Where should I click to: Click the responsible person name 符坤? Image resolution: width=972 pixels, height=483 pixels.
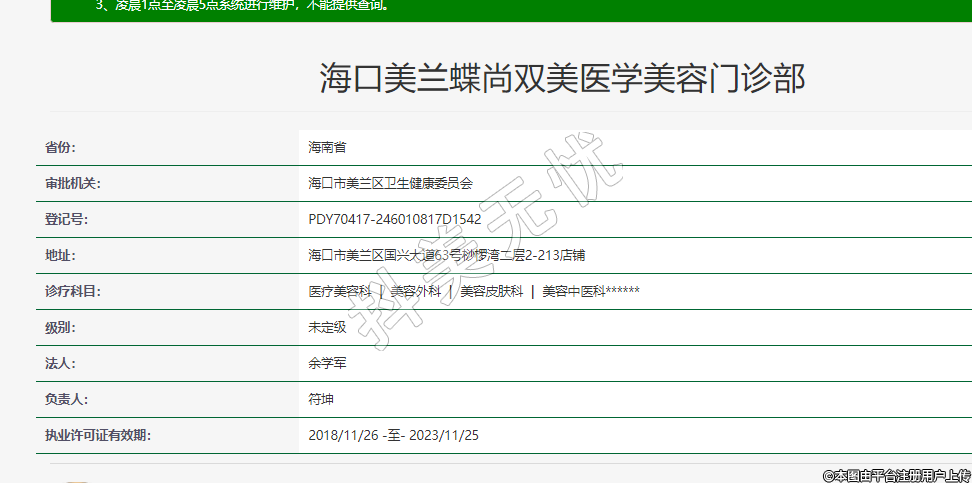(321, 399)
